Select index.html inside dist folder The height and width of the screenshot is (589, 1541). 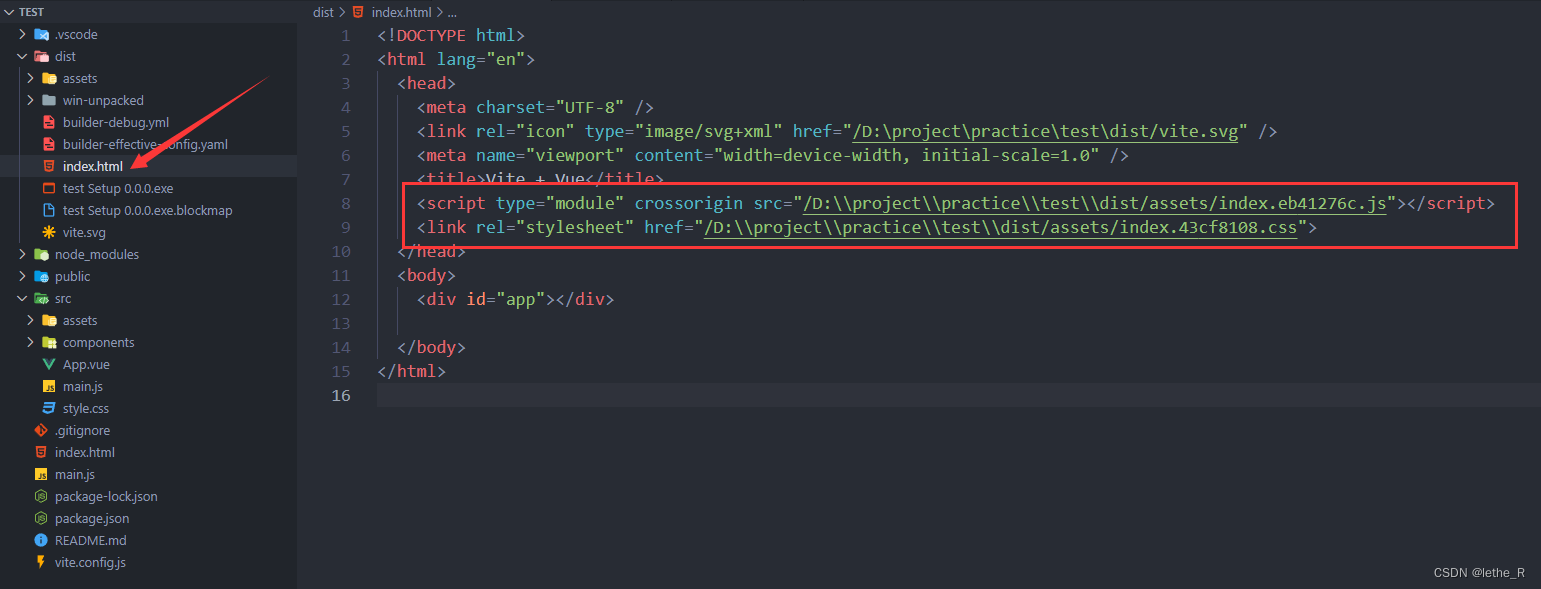[x=93, y=166]
